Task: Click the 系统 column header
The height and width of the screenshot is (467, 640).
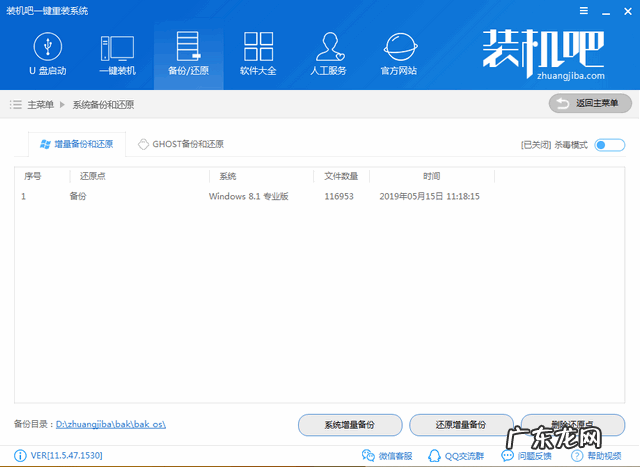Action: pos(228,176)
